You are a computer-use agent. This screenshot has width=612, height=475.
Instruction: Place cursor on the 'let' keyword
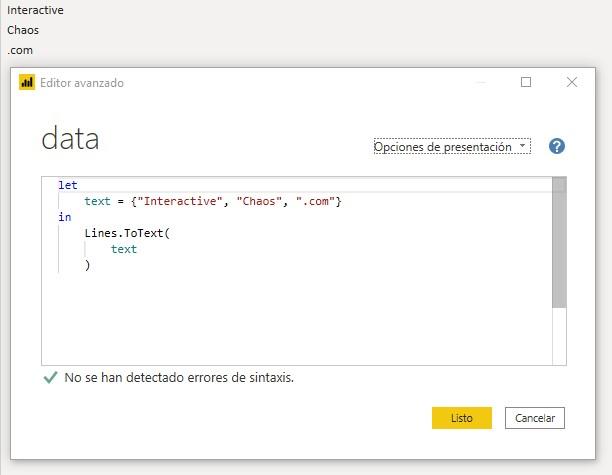coord(67,186)
